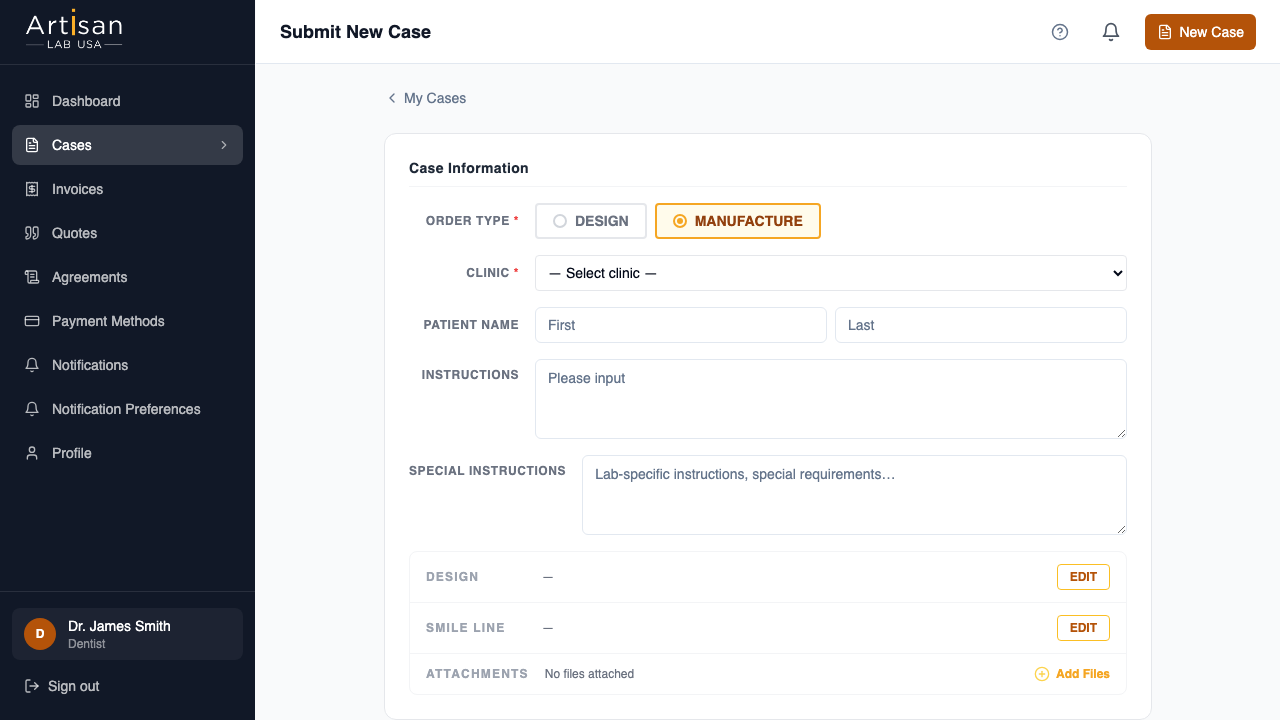
Task: Click the Quotes quotation-mark icon
Action: click(x=32, y=233)
